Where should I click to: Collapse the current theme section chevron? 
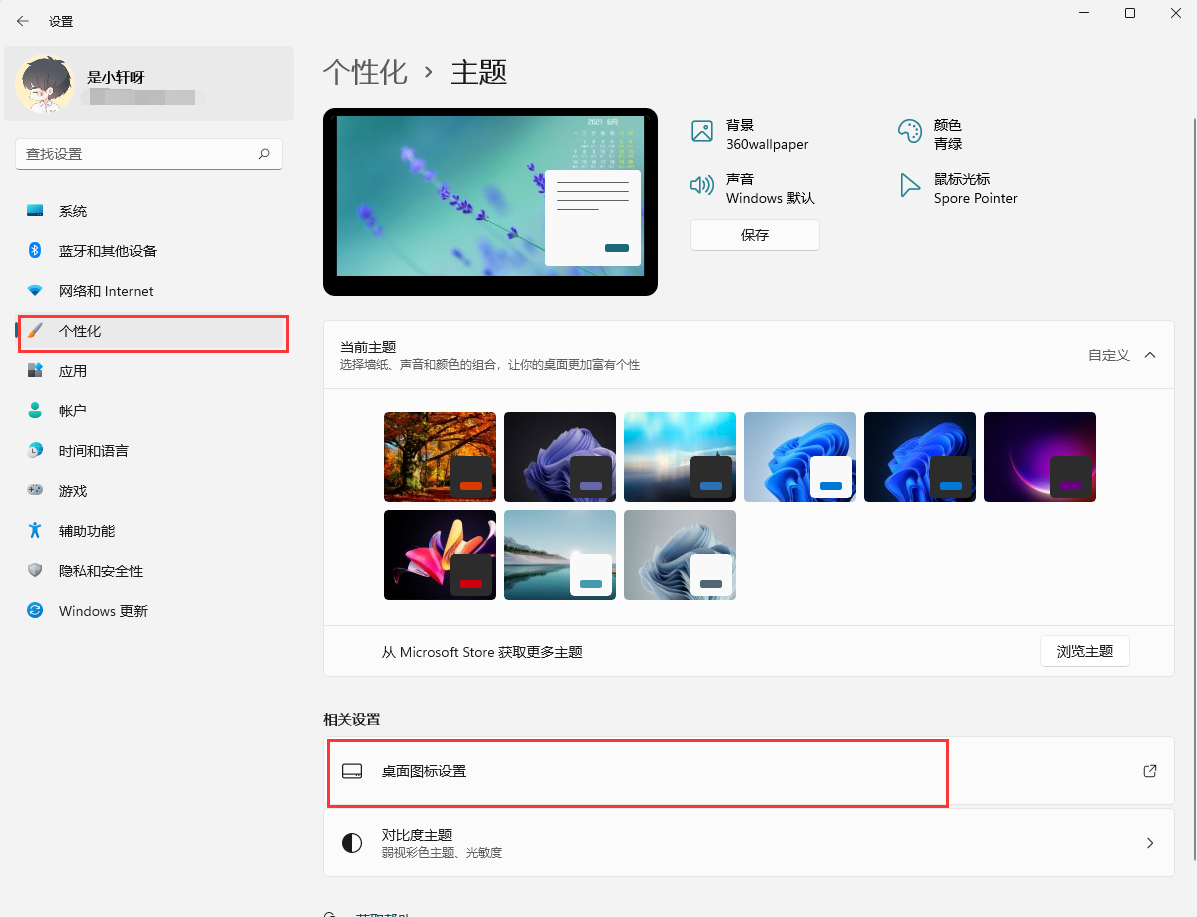[1149, 355]
